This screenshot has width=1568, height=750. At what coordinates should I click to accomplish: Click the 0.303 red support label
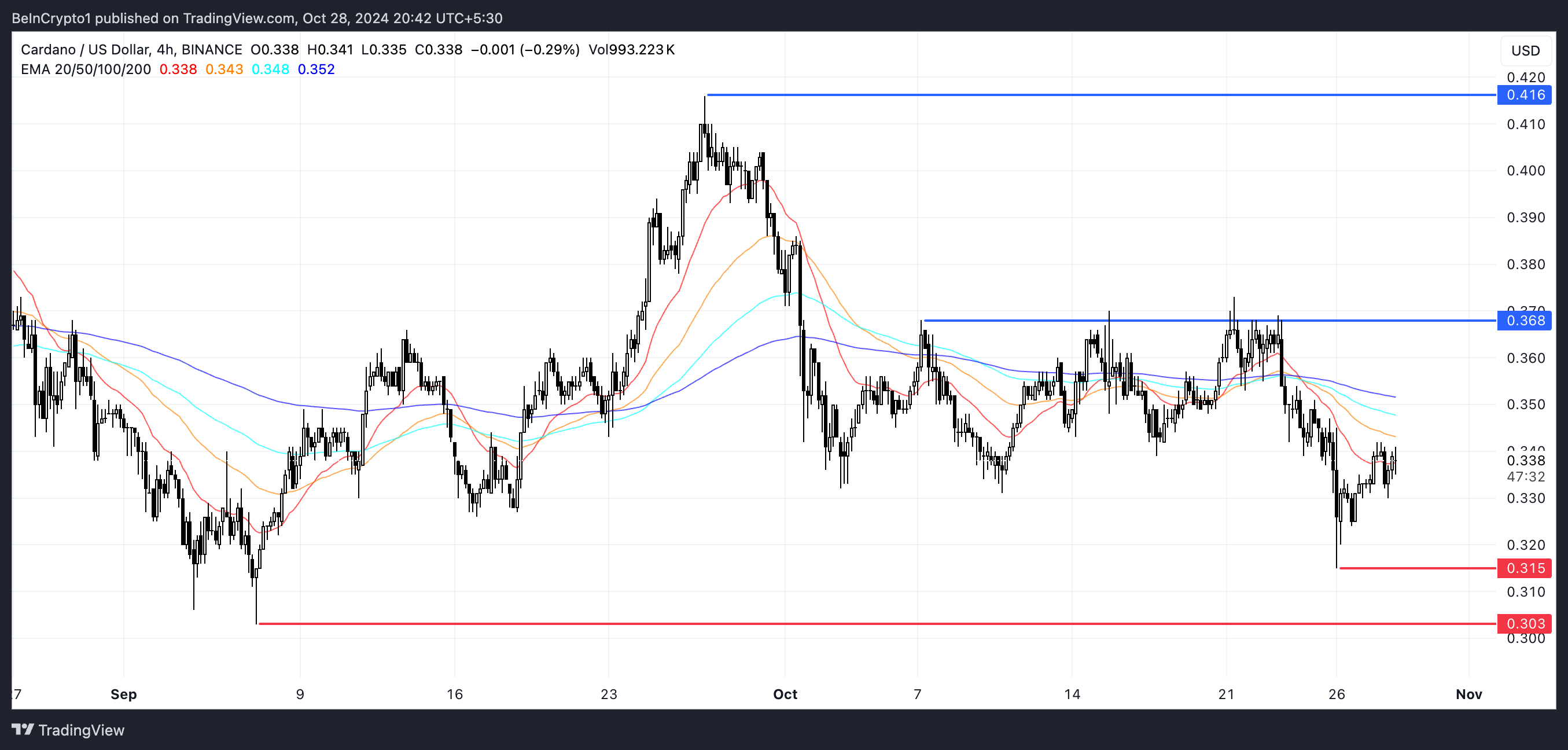tap(1525, 624)
